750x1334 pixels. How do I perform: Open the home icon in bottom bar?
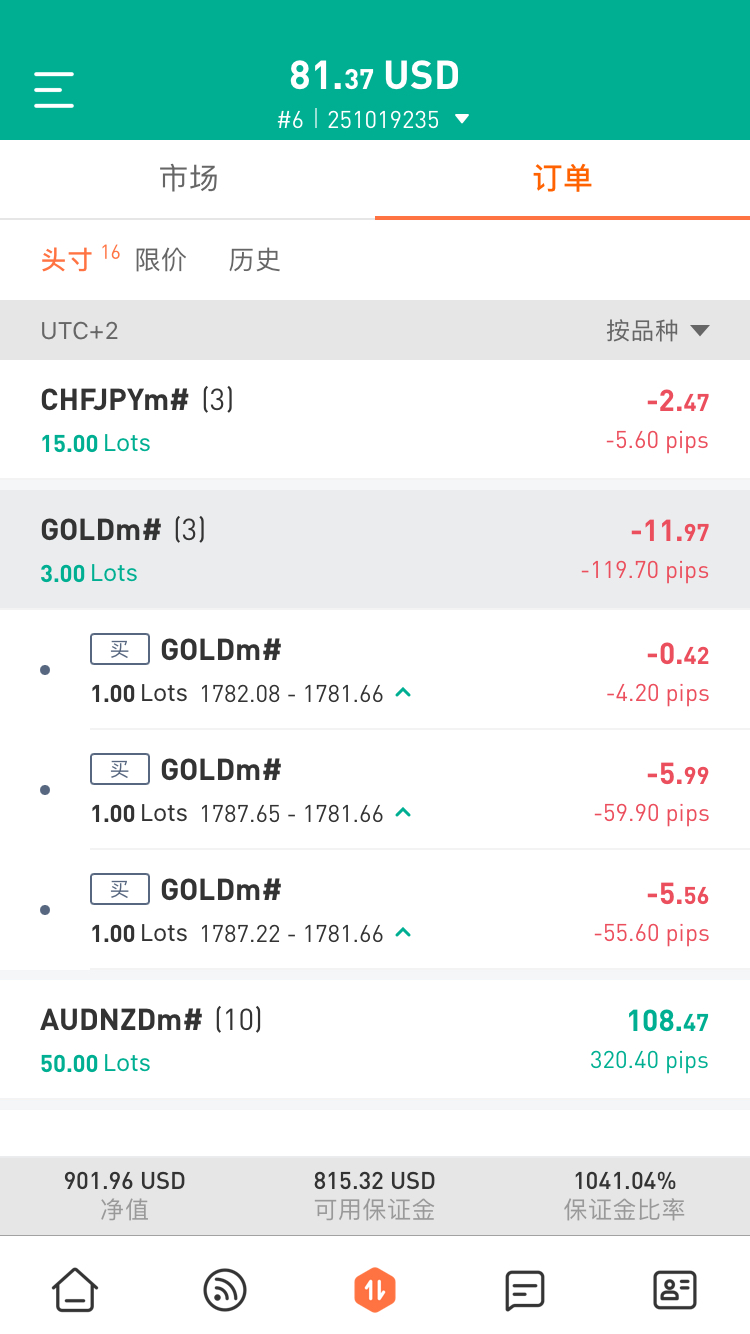click(x=75, y=1290)
